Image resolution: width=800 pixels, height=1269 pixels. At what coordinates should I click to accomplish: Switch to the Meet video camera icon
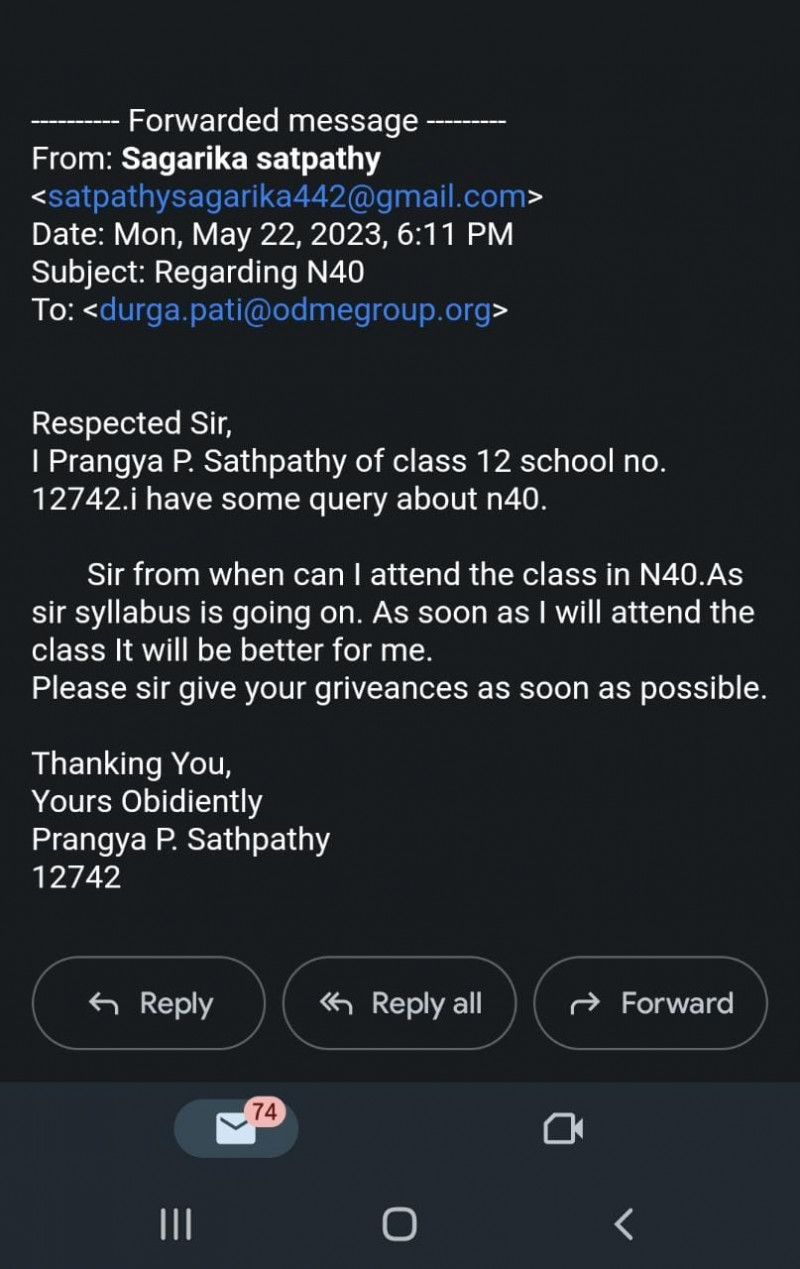[x=562, y=1129]
